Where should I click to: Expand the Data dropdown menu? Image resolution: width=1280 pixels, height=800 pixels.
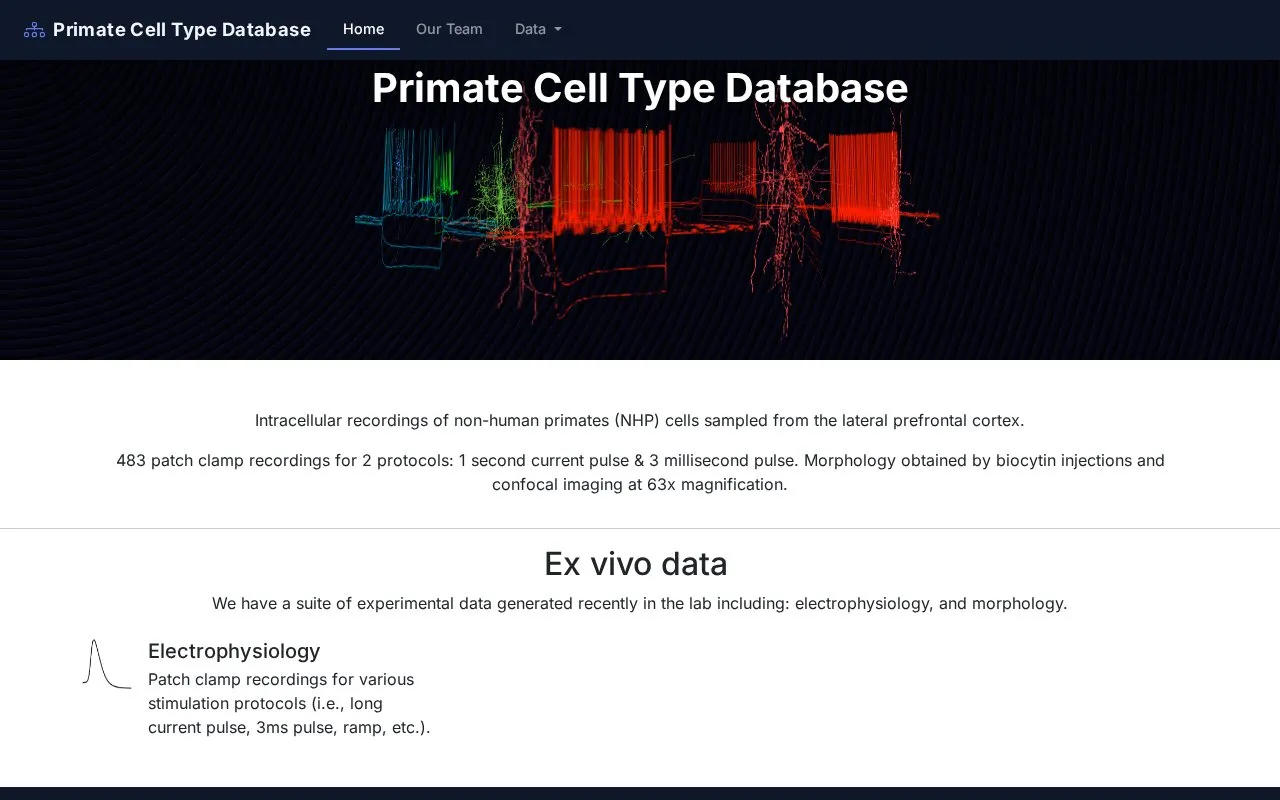point(538,29)
